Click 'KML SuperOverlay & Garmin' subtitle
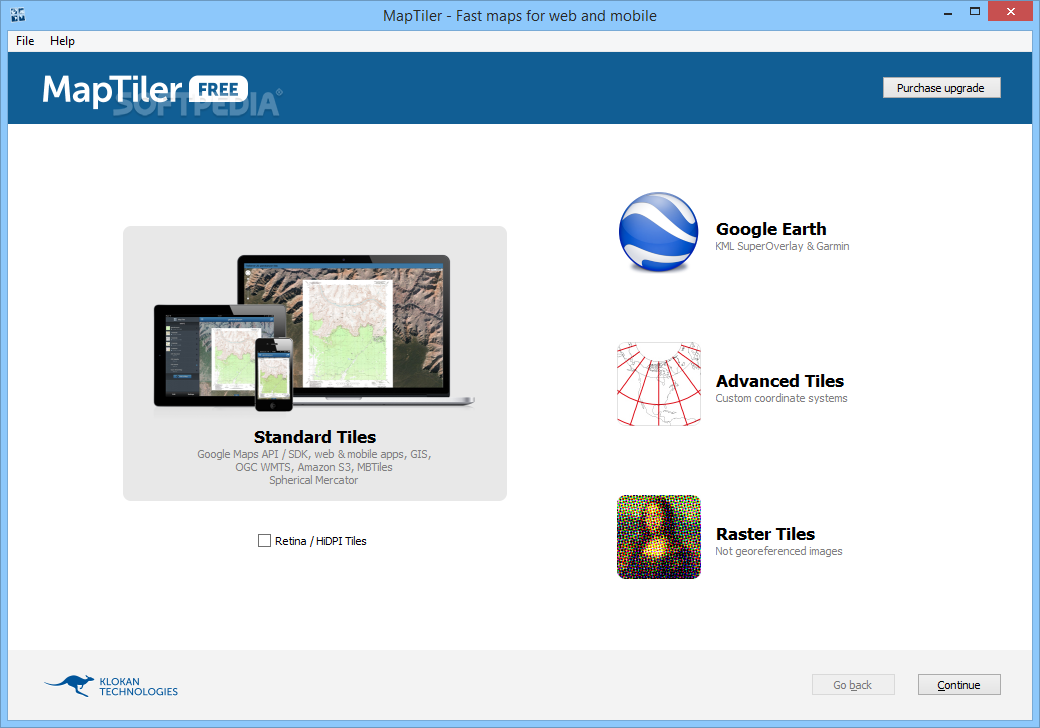Image resolution: width=1040 pixels, height=728 pixels. [782, 246]
